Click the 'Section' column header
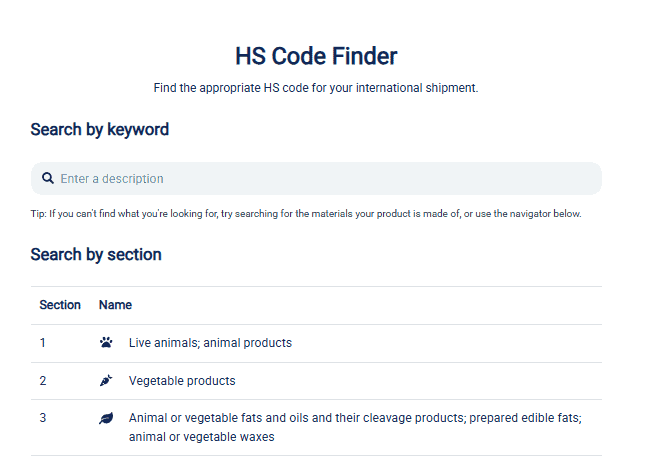650x456 pixels. (60, 305)
